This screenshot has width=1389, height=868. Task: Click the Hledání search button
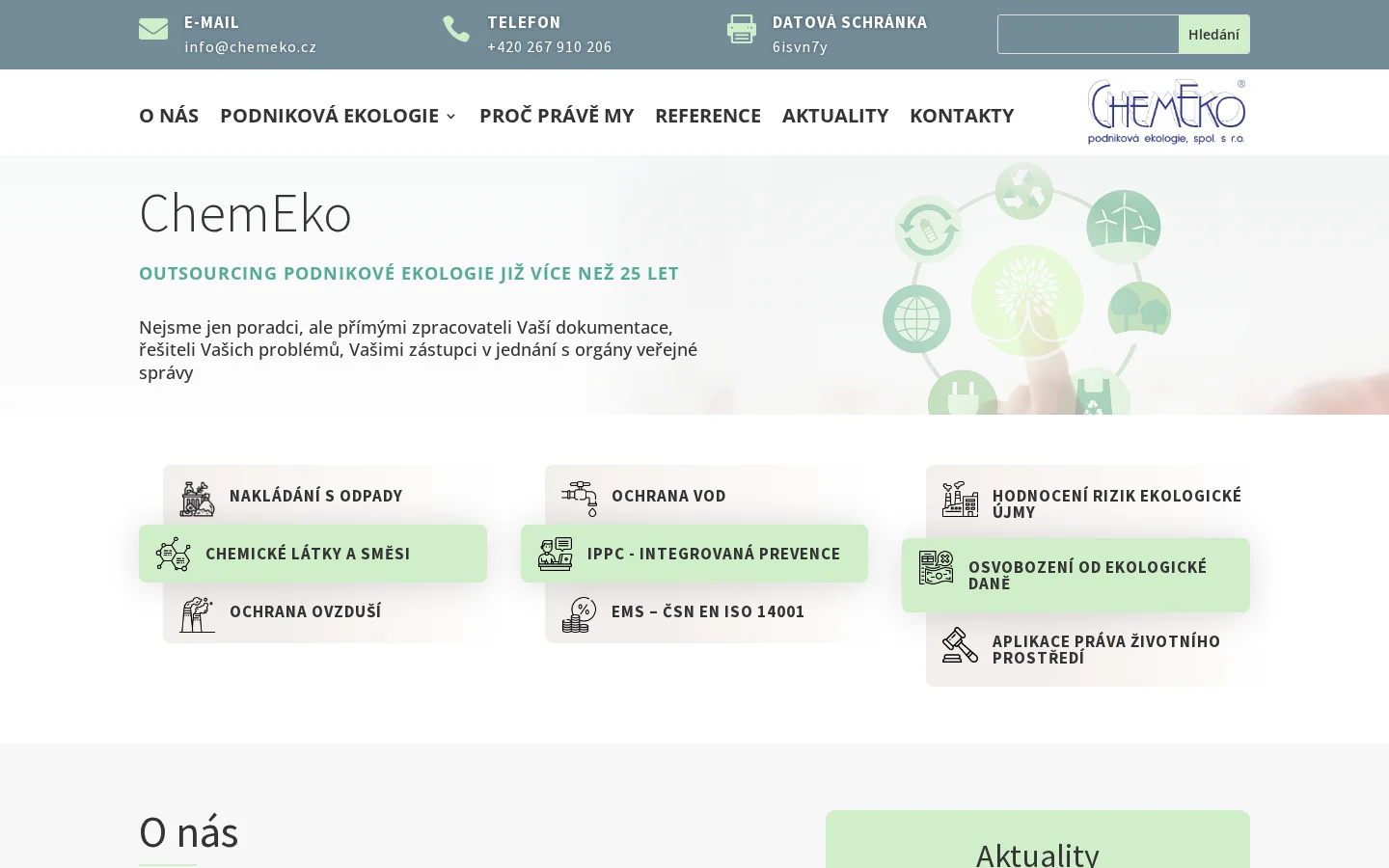coord(1214,34)
